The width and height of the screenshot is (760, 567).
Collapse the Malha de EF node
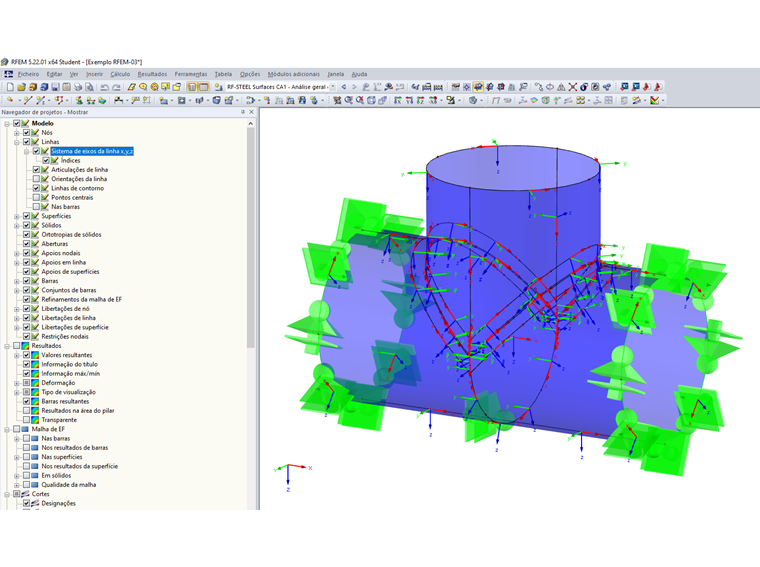(7, 429)
